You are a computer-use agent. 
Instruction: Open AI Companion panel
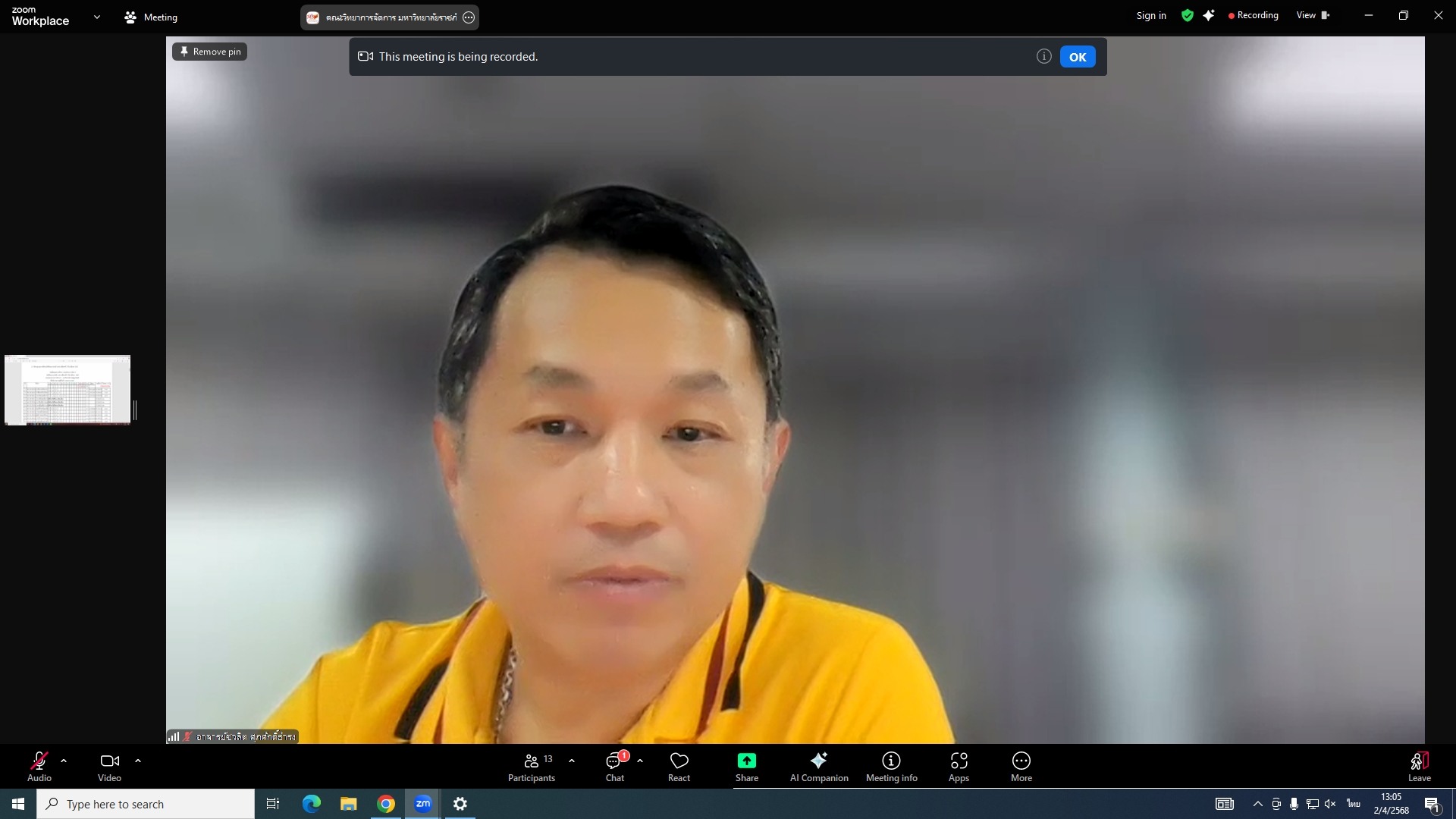pyautogui.click(x=818, y=766)
